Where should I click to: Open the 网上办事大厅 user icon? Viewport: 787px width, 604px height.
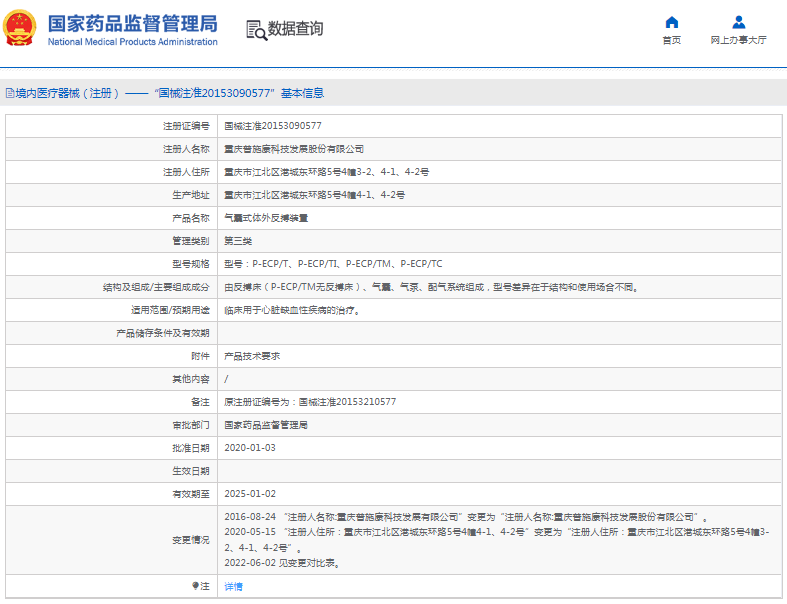[738, 22]
